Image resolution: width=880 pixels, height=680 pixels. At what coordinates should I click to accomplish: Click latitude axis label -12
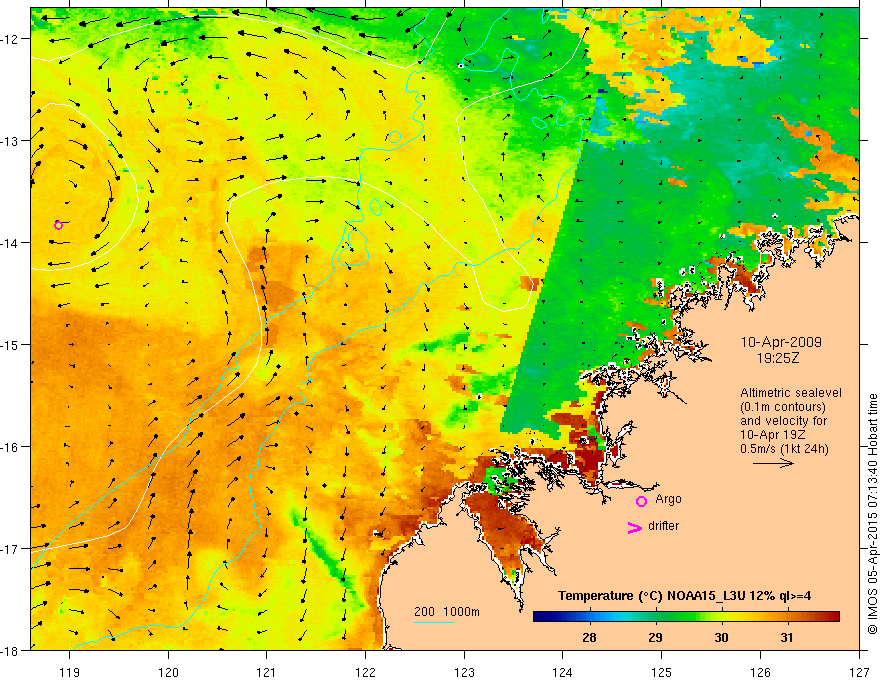coord(11,39)
